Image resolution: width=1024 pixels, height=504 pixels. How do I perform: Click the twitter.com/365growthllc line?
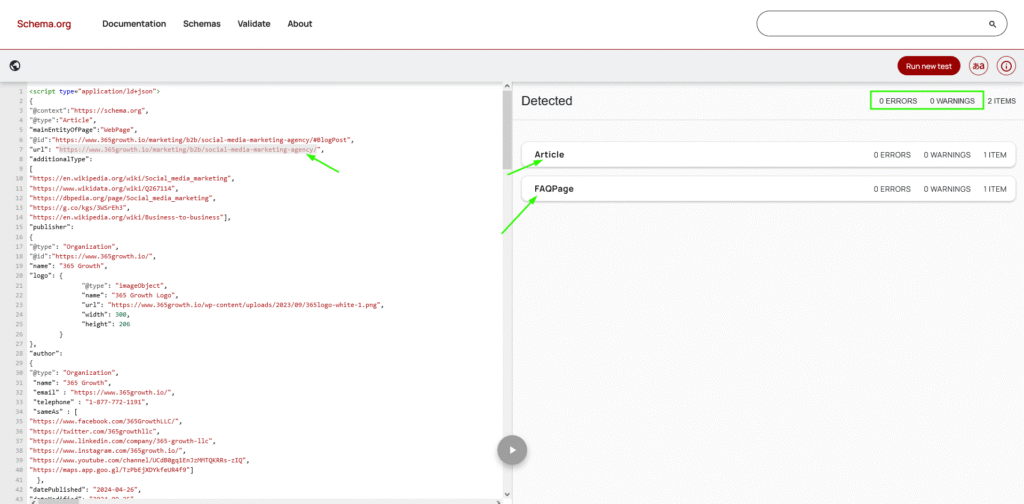94,431
